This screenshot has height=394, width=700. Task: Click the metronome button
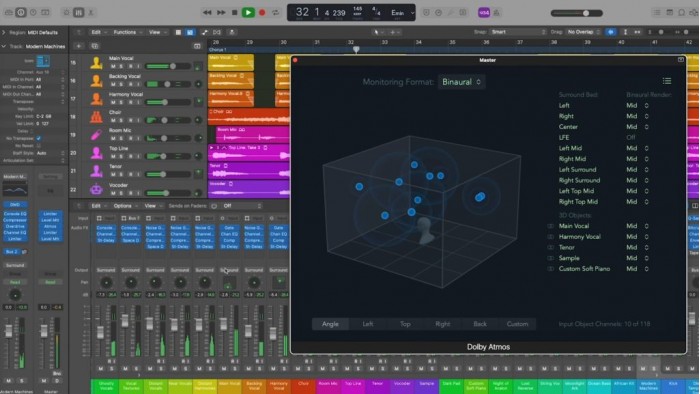click(496, 12)
